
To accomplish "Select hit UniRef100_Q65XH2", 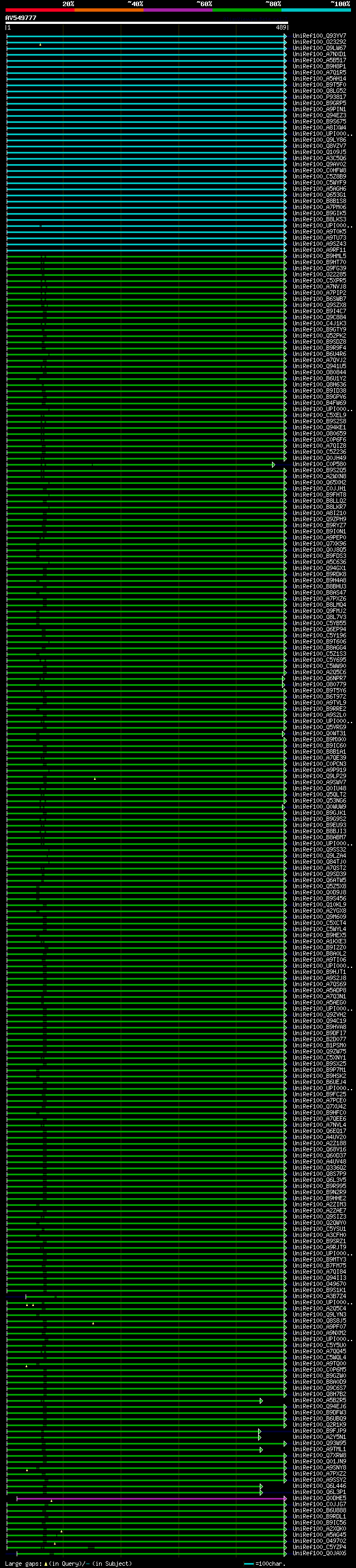I will click(x=319, y=482).
